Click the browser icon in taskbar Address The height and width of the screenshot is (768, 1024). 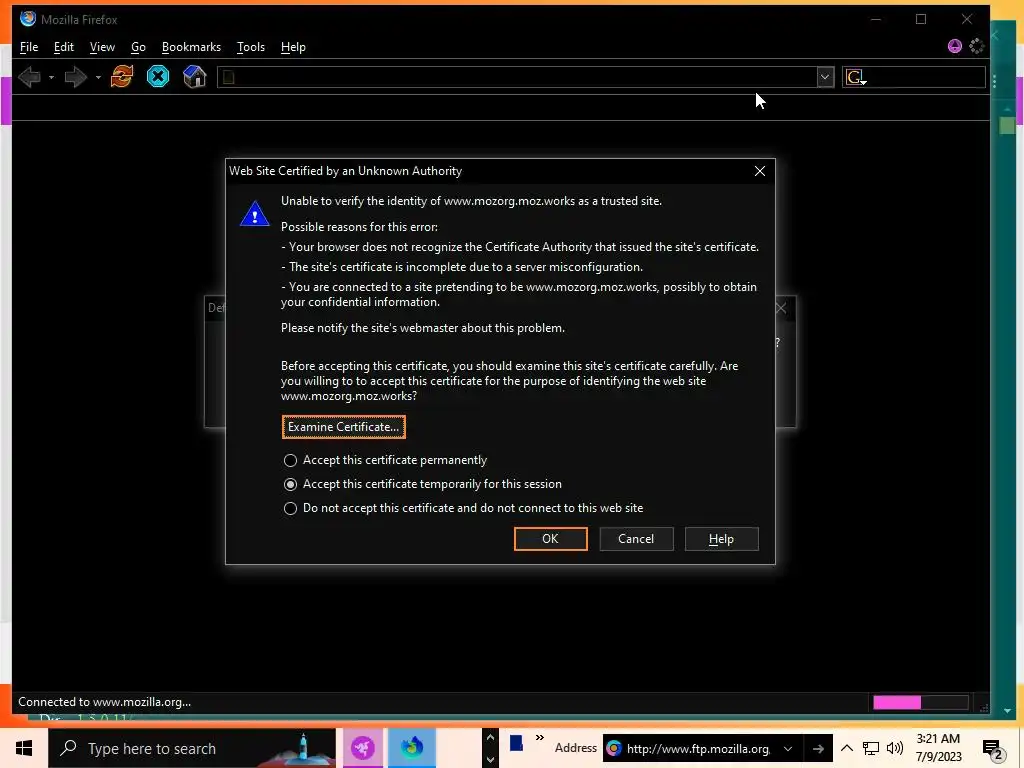click(613, 748)
